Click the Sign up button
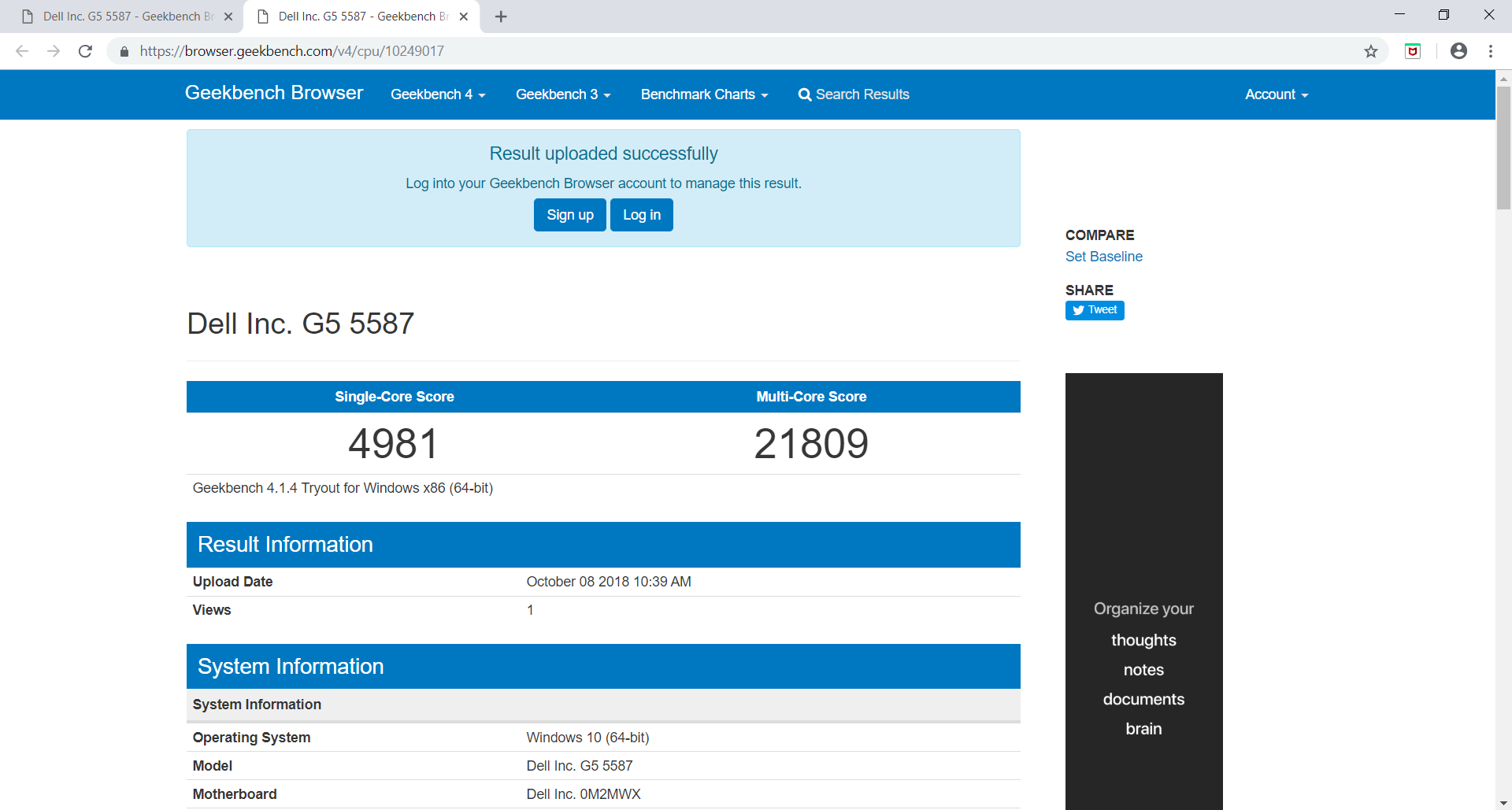1512x810 pixels. pyautogui.click(x=570, y=215)
